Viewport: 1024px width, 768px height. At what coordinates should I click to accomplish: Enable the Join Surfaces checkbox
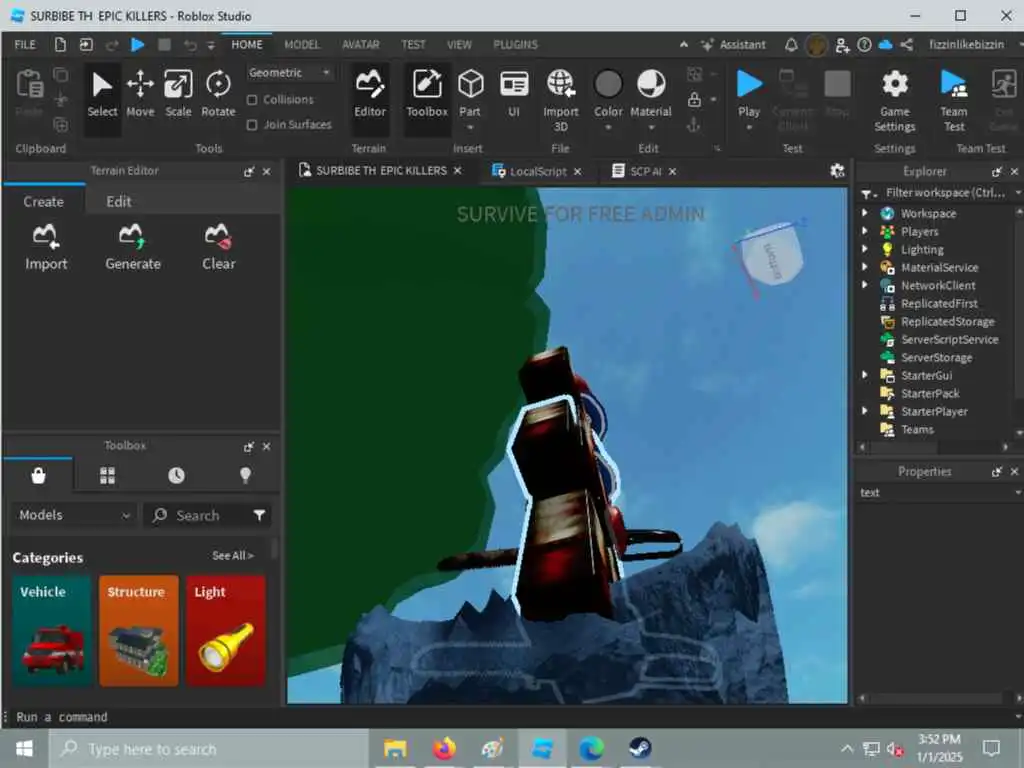(x=252, y=125)
